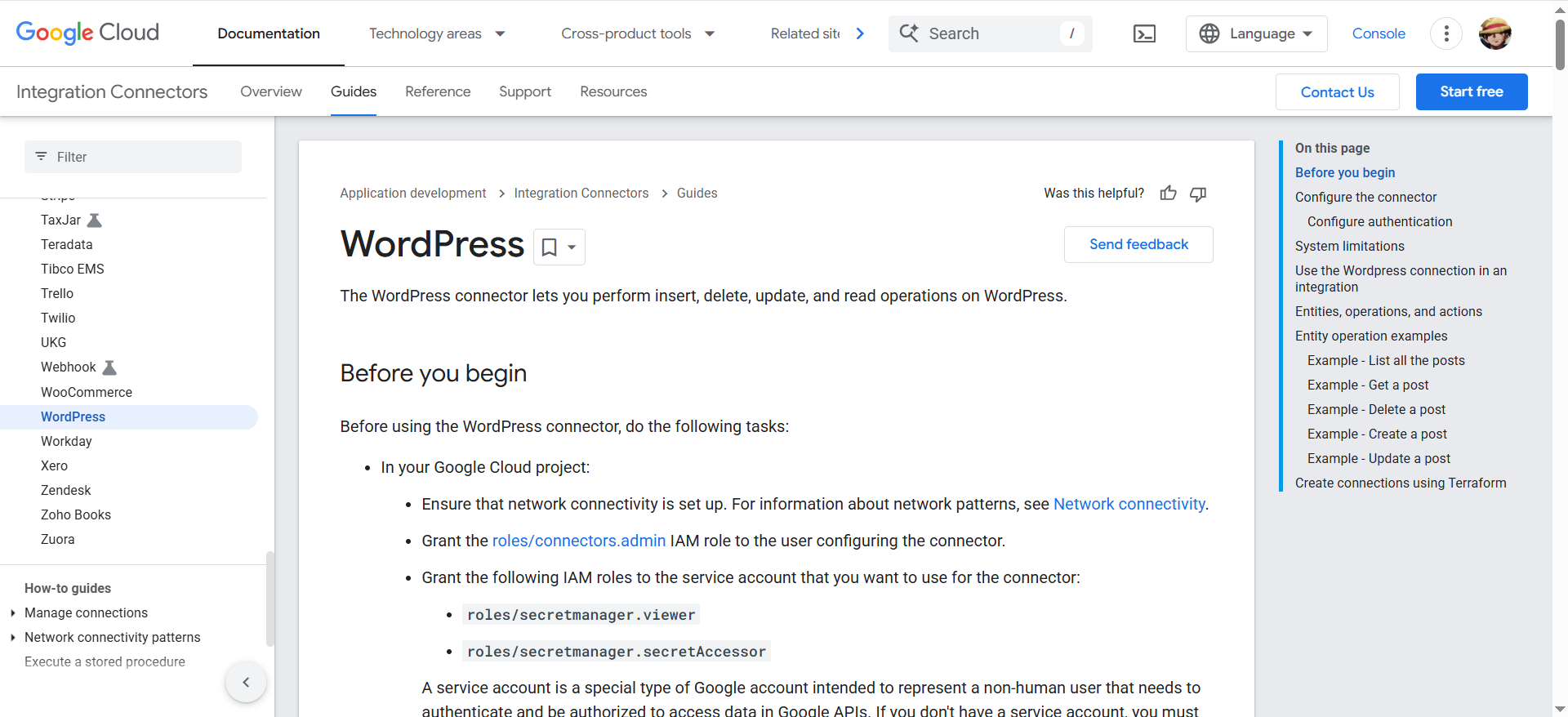Screen dimensions: 1568x717
Task: Expand the Cross-product tools dropdown
Action: click(x=710, y=33)
